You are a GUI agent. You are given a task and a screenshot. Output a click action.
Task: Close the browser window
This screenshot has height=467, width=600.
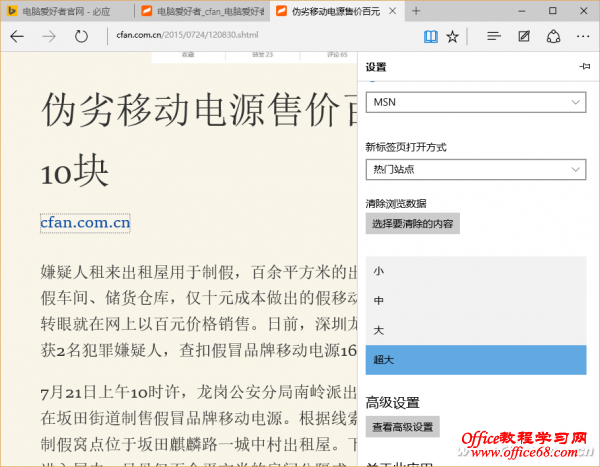[584, 11]
